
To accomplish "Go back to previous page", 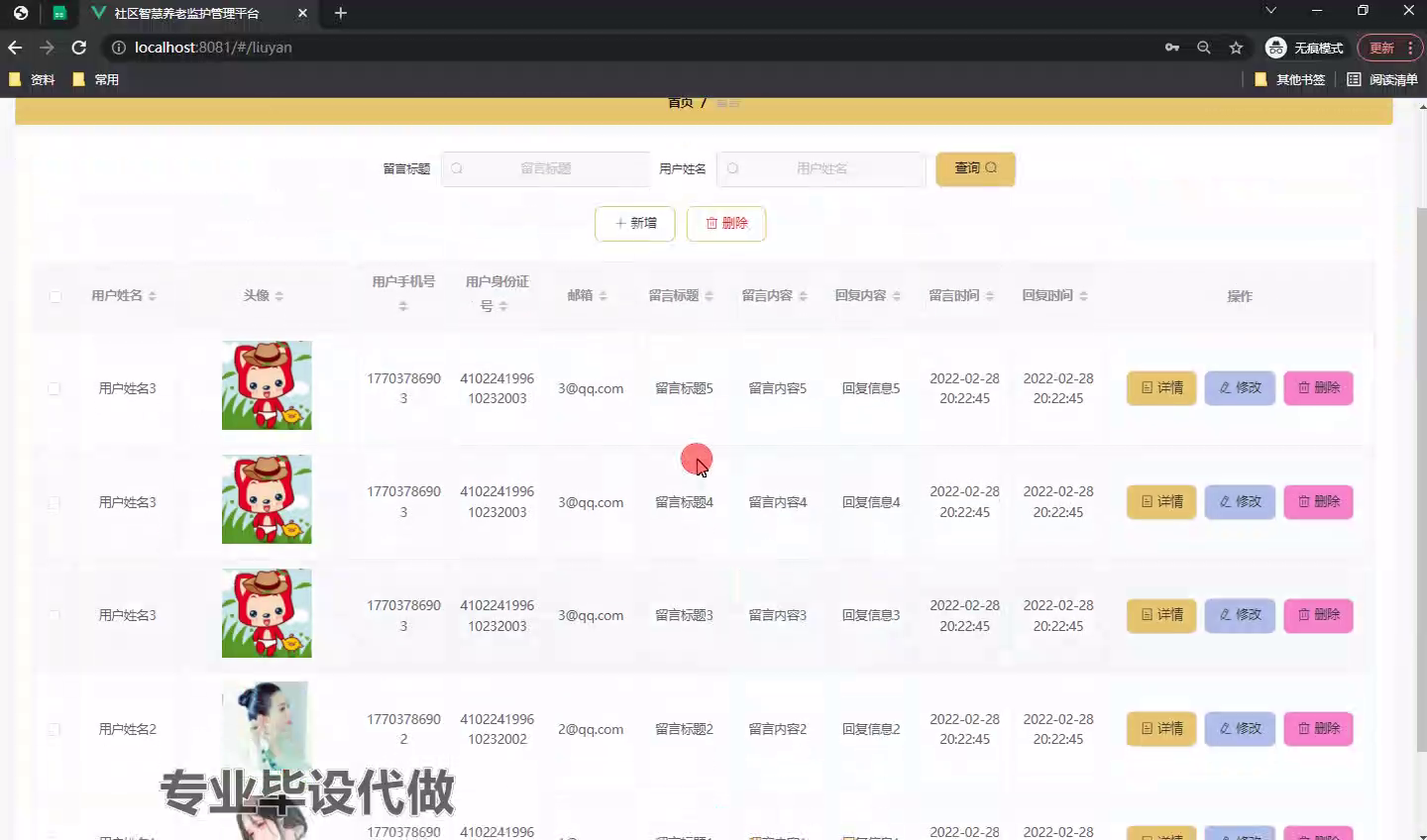I will (x=15, y=48).
